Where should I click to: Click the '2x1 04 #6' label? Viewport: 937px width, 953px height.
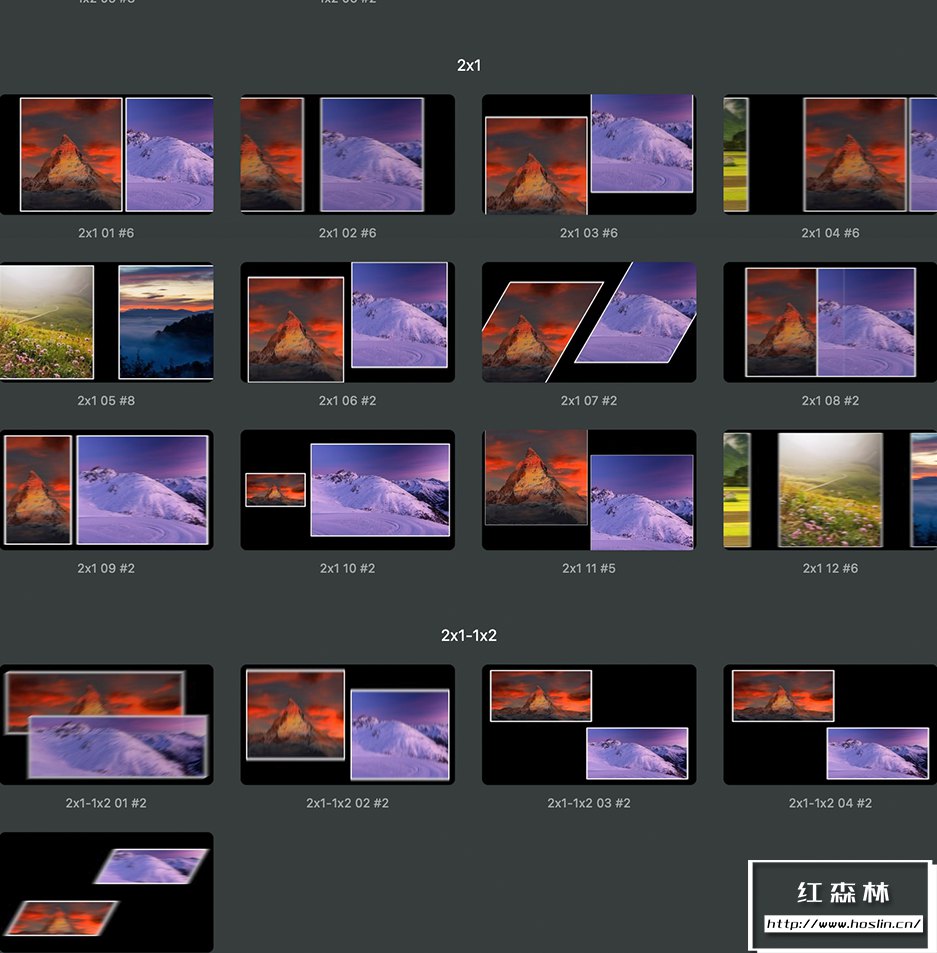tap(830, 233)
